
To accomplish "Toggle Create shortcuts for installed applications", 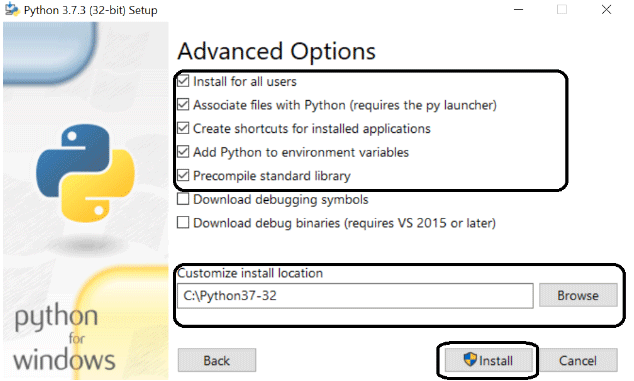I will click(x=183, y=128).
